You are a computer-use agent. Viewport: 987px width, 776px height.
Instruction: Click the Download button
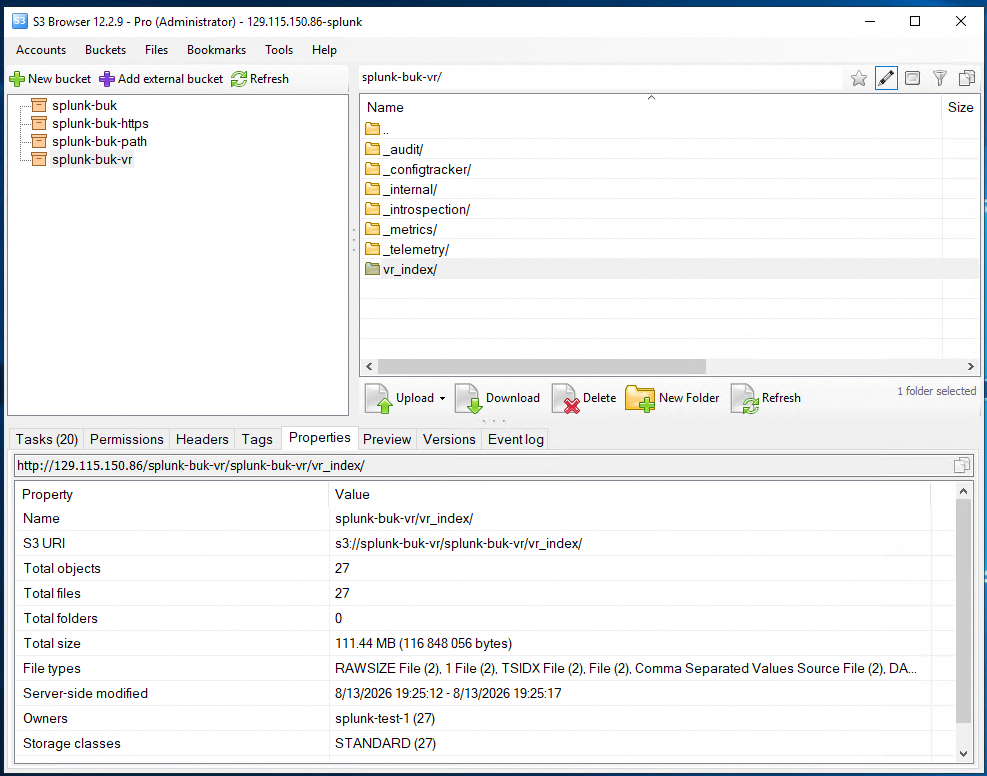point(497,398)
